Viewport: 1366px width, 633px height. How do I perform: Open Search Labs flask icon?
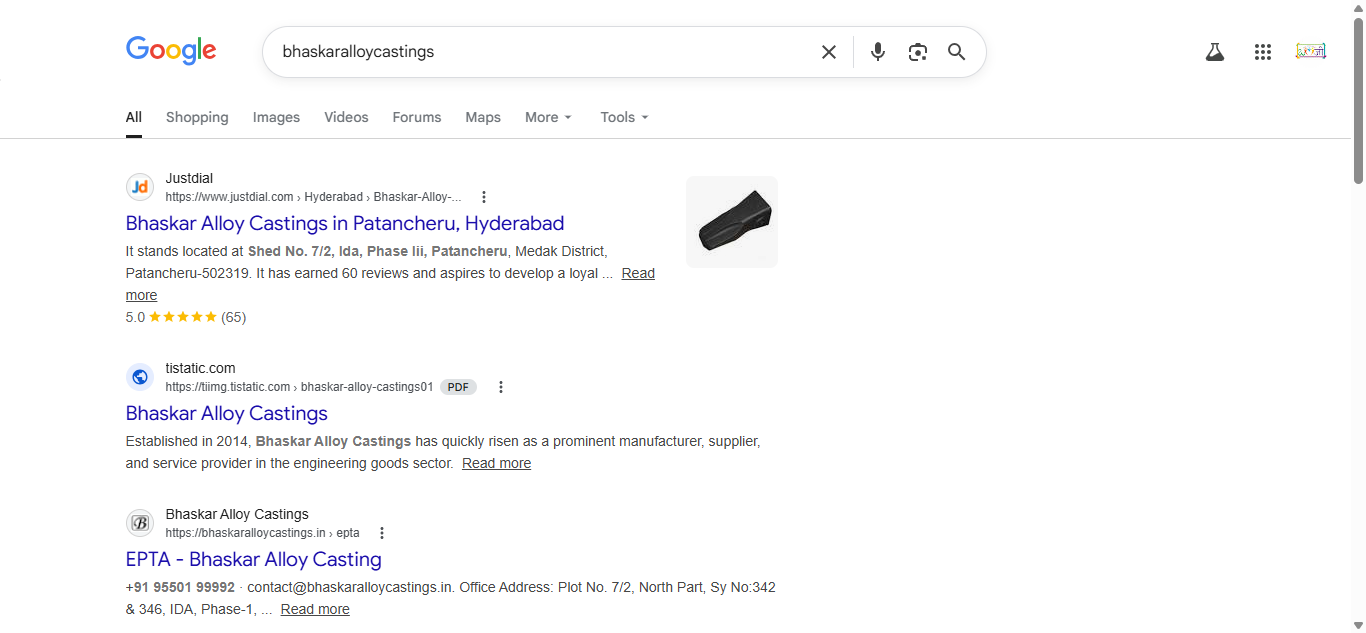(1214, 52)
